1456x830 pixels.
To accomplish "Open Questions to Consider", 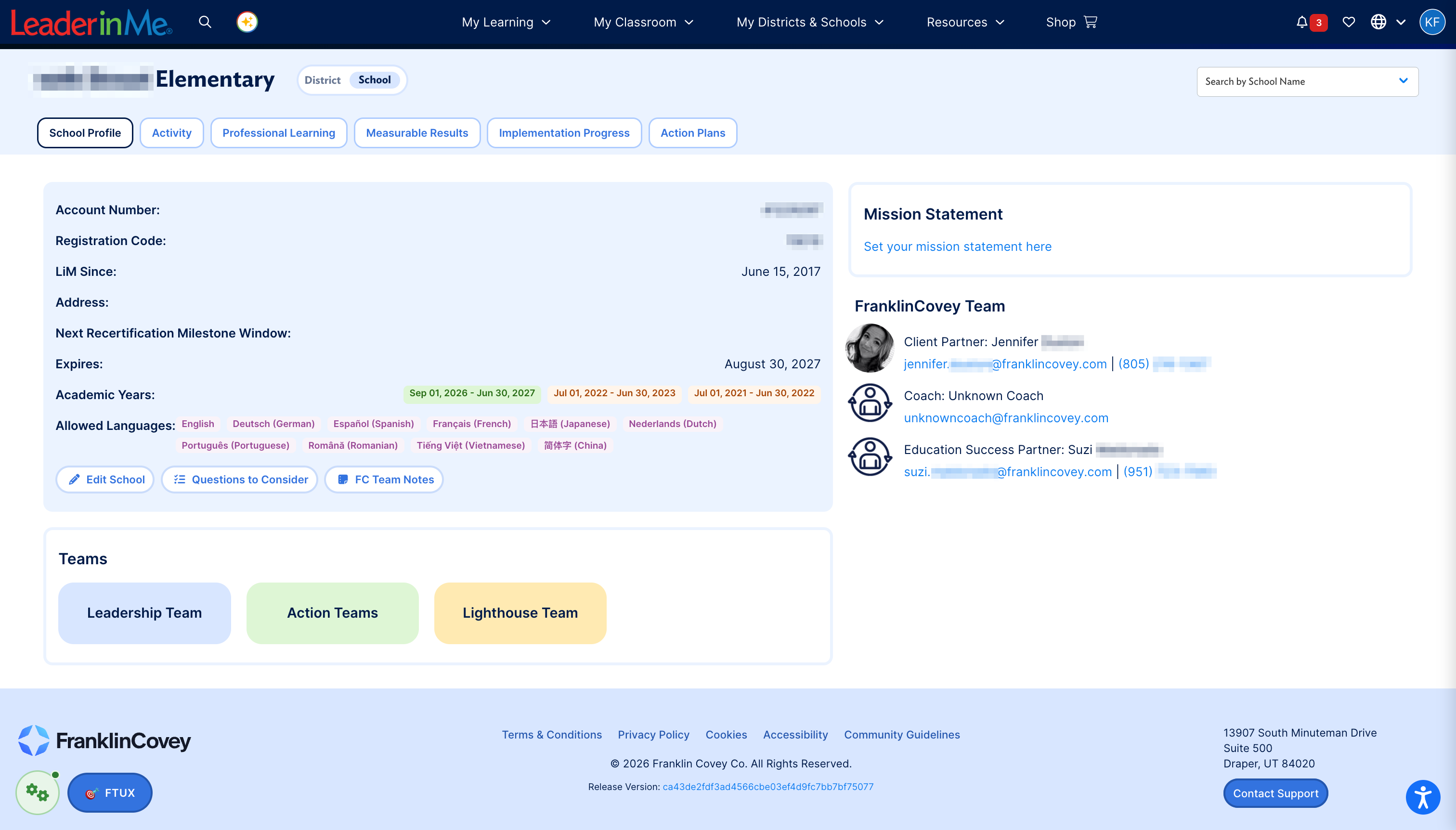I will (239, 480).
